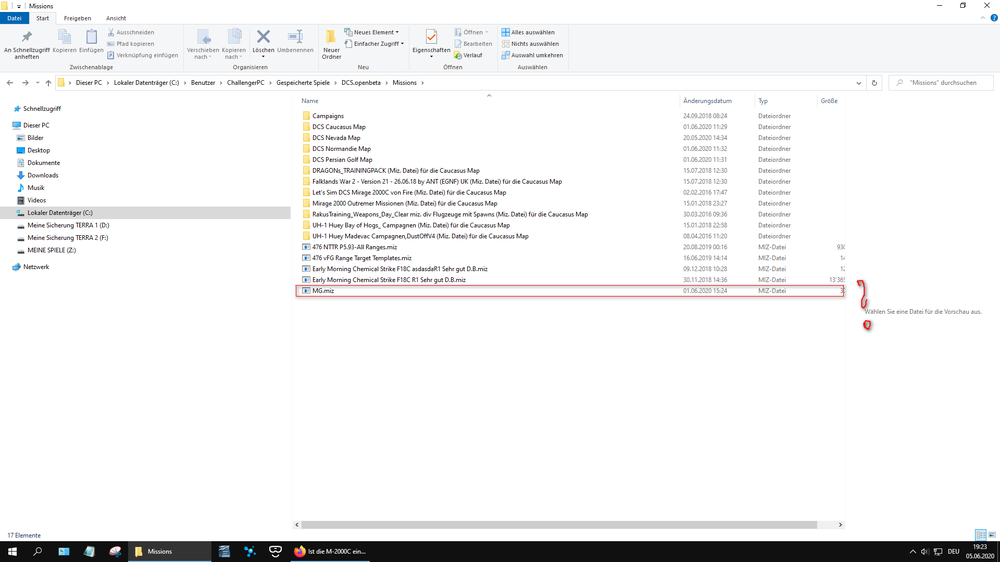The image size is (1000, 562).
Task: Click the taskbar volume icon
Action: coord(925,552)
